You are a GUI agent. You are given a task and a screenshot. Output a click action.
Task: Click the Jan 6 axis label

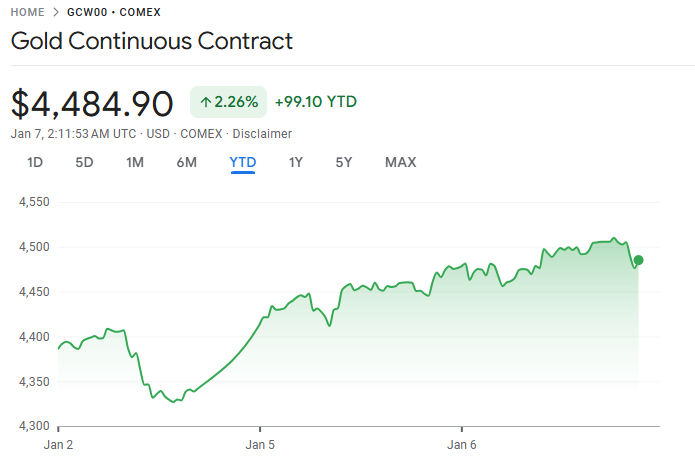coord(462,443)
